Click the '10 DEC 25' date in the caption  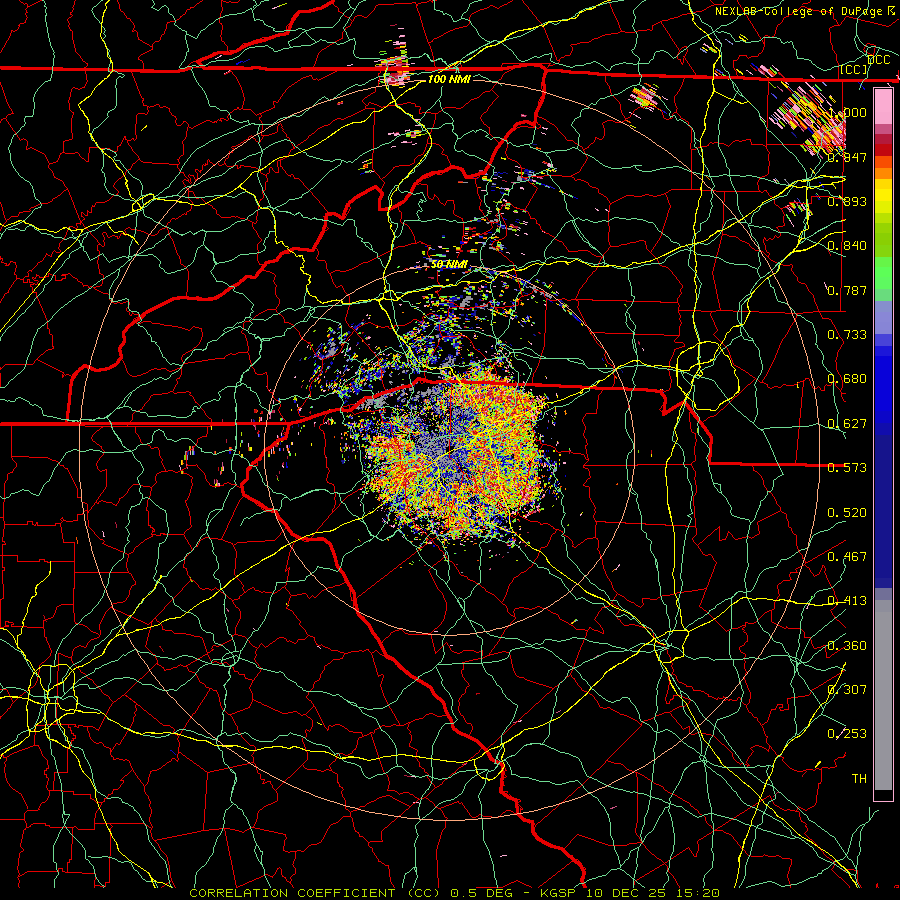coord(626,893)
